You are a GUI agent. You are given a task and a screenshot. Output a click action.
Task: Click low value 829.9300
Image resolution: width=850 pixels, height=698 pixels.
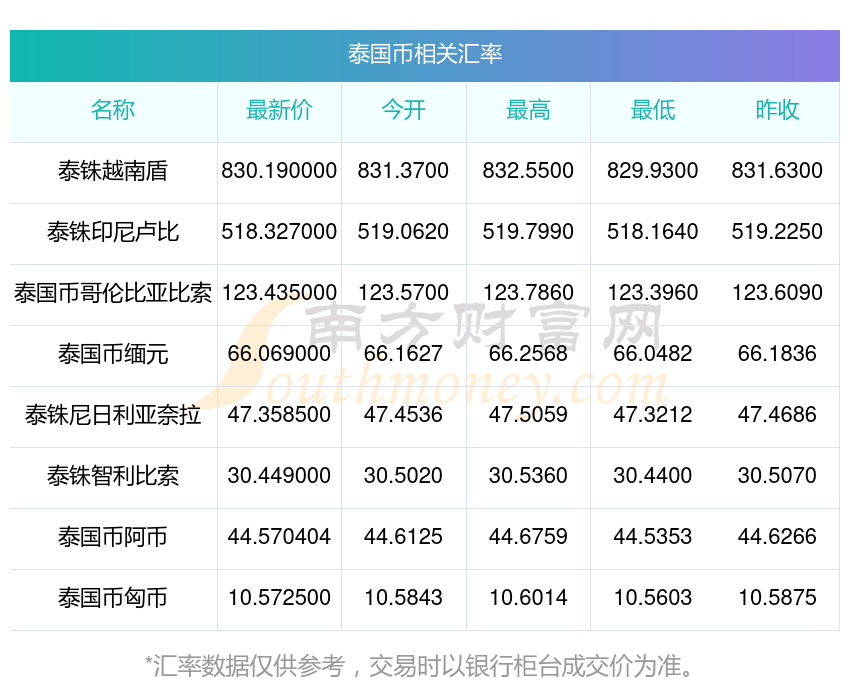pos(653,171)
